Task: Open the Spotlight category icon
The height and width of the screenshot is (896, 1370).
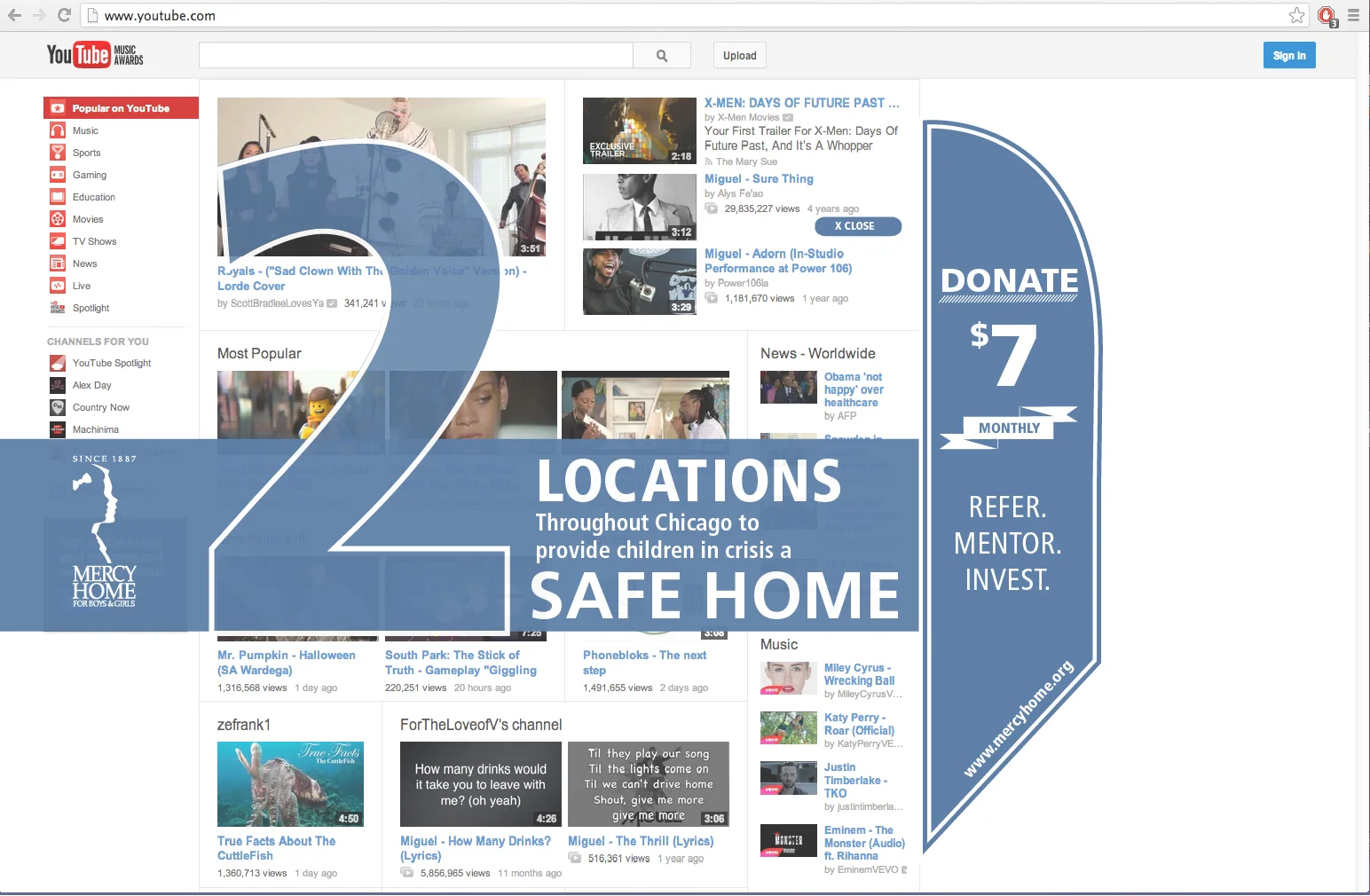Action: point(58,308)
